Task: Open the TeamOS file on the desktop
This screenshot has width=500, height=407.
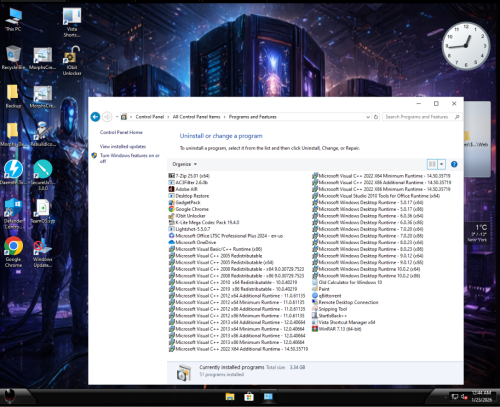Action: (43, 211)
